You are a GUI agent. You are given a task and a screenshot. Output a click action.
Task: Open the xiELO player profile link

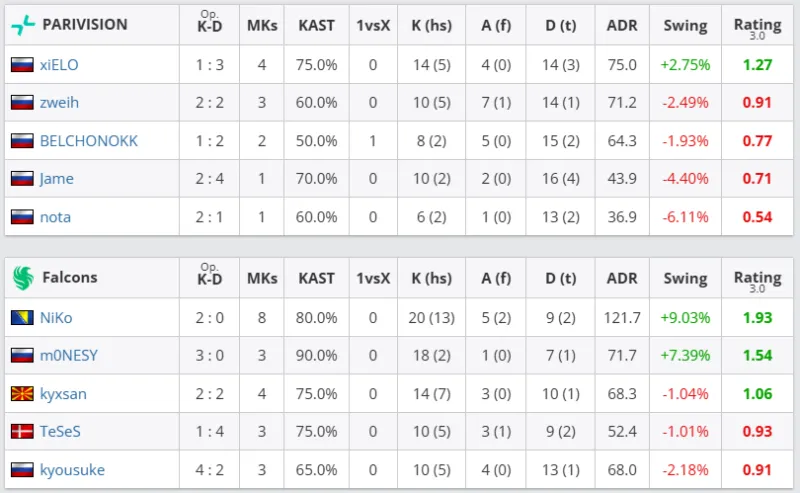click(x=59, y=65)
